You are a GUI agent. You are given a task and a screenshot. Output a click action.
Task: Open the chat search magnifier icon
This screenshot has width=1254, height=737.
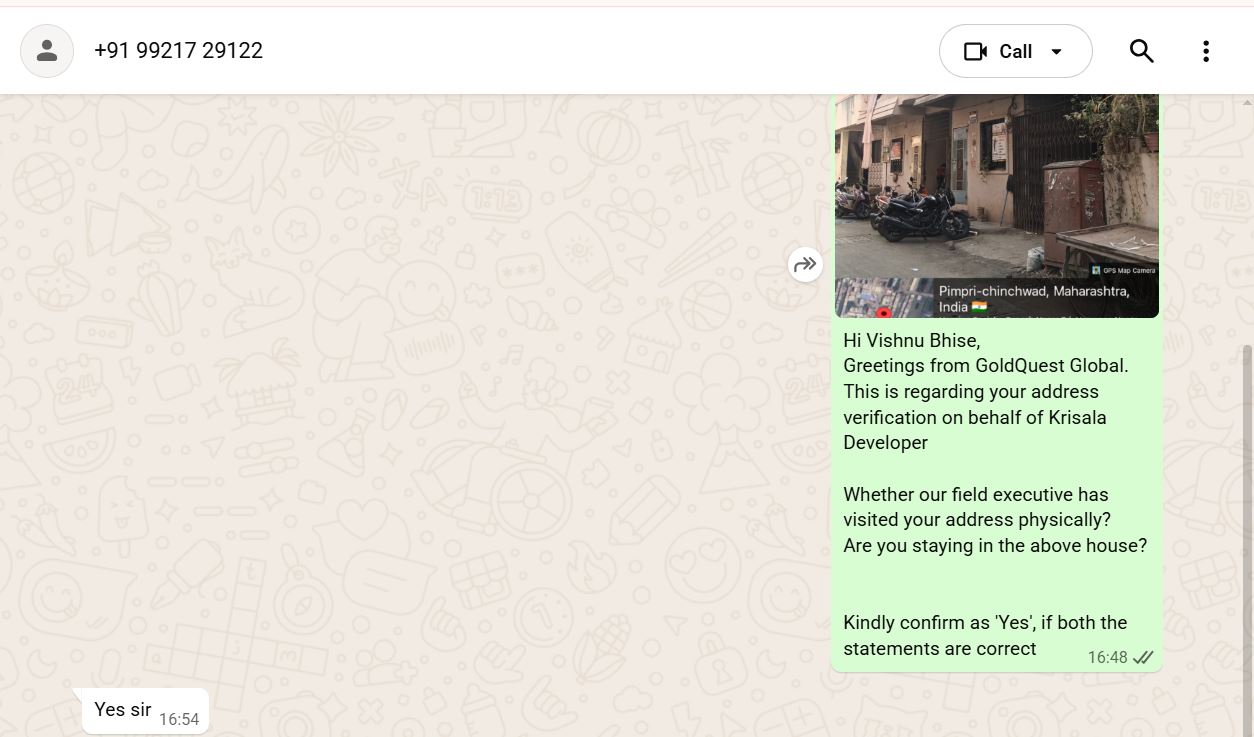coord(1141,51)
